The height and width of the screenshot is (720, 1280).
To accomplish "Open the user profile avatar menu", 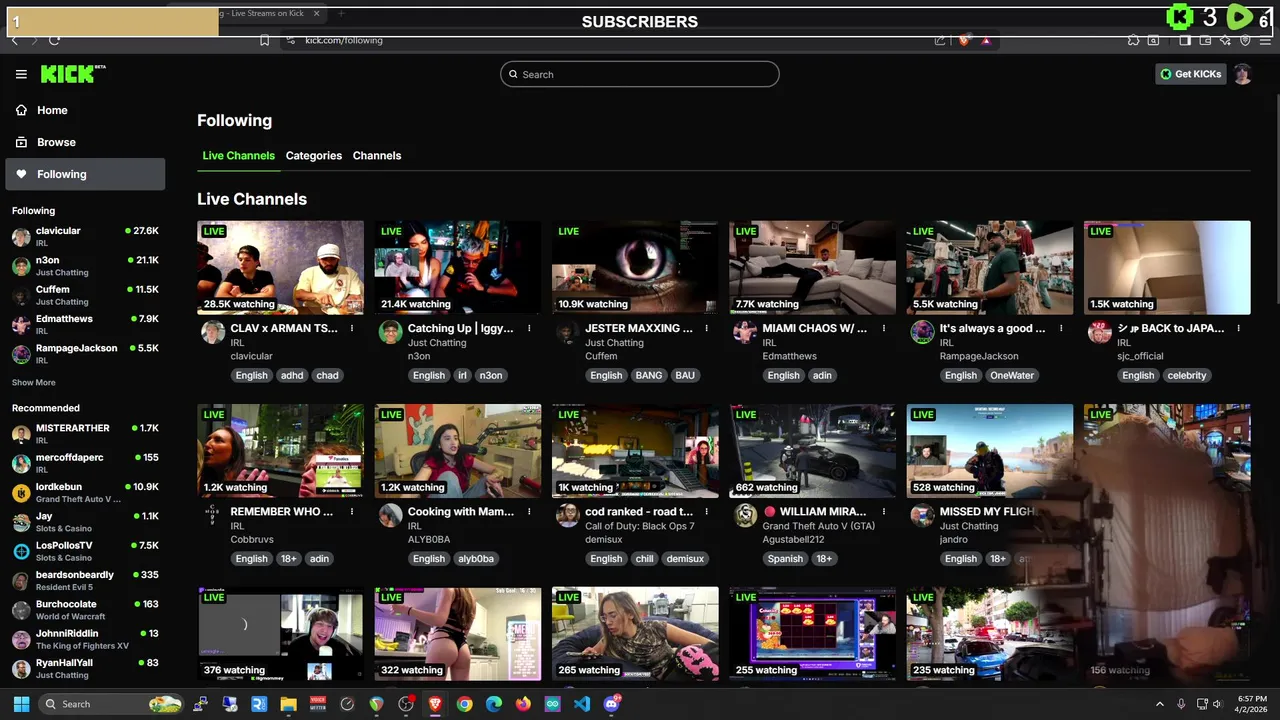I will pyautogui.click(x=1242, y=74).
